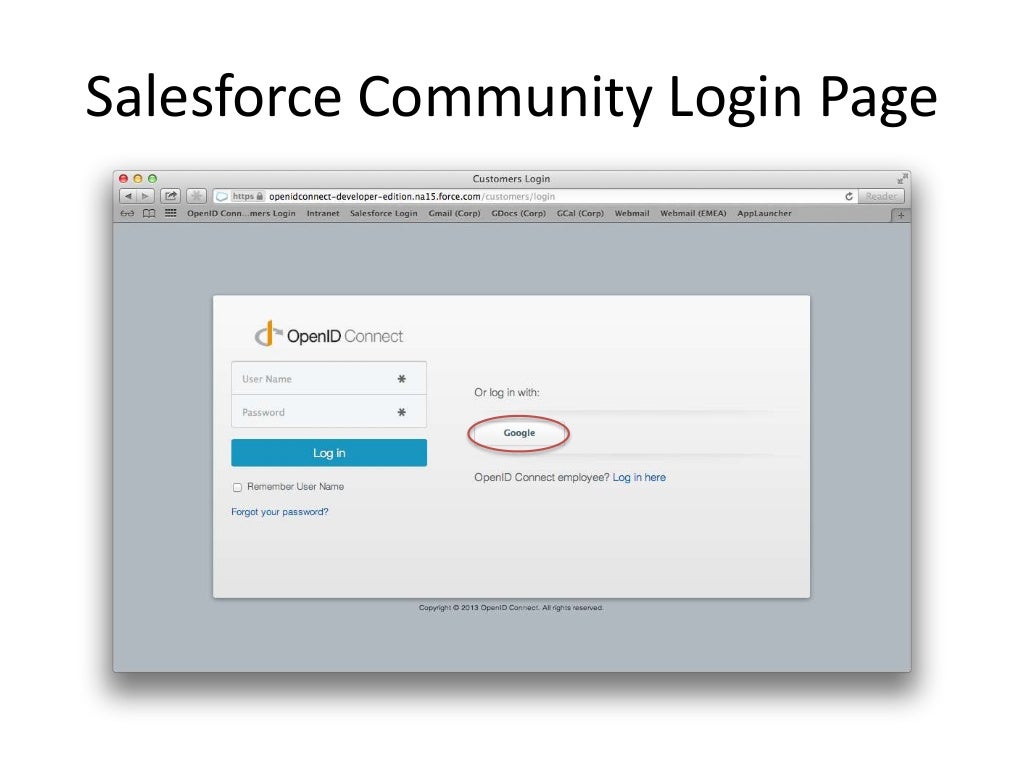1024x768 pixels.
Task: Toggle the Remember User Name checkbox
Action: 237,487
